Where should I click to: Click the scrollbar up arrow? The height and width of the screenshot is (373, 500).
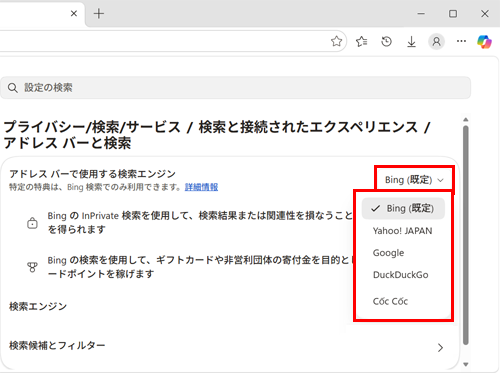[x=466, y=119]
